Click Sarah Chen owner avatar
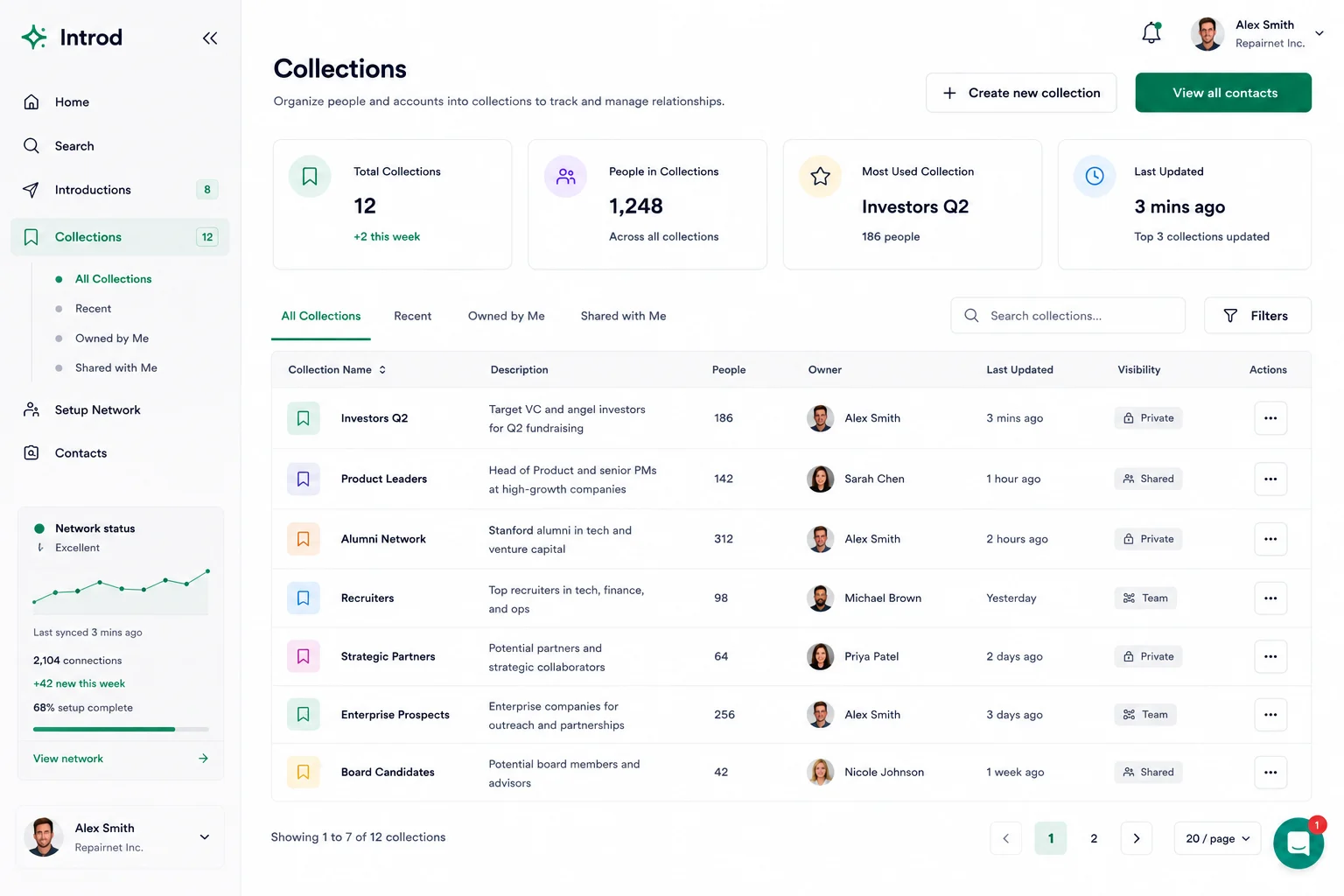 click(x=820, y=479)
